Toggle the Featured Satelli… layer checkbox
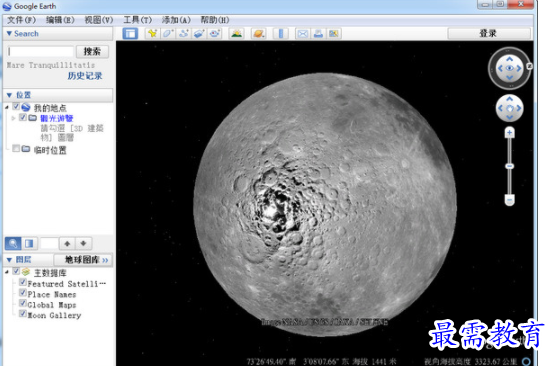 [x=23, y=282]
